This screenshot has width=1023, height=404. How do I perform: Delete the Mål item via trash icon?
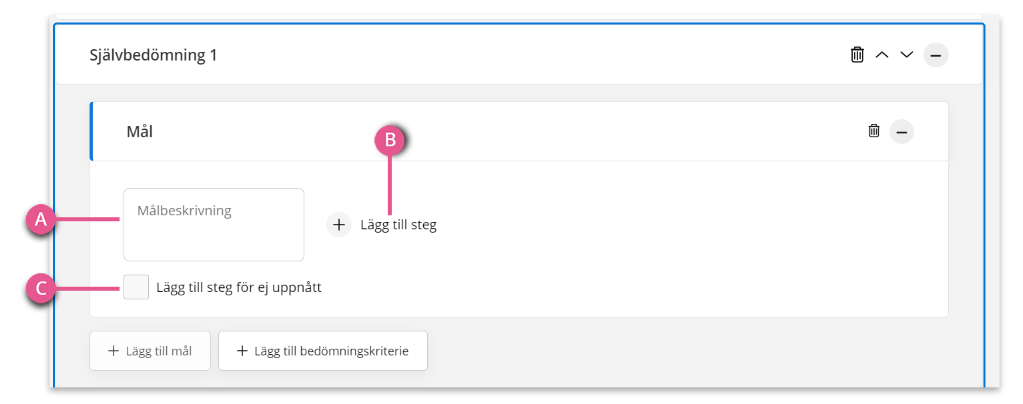click(x=874, y=131)
